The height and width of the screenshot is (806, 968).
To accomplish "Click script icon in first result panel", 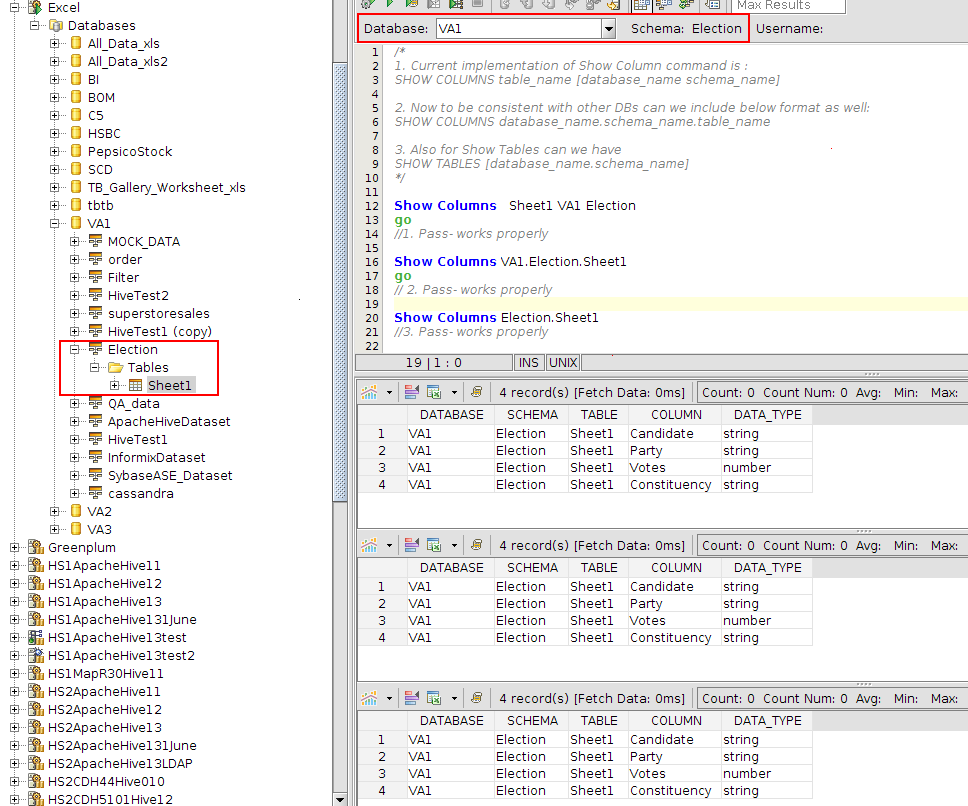I will point(476,392).
